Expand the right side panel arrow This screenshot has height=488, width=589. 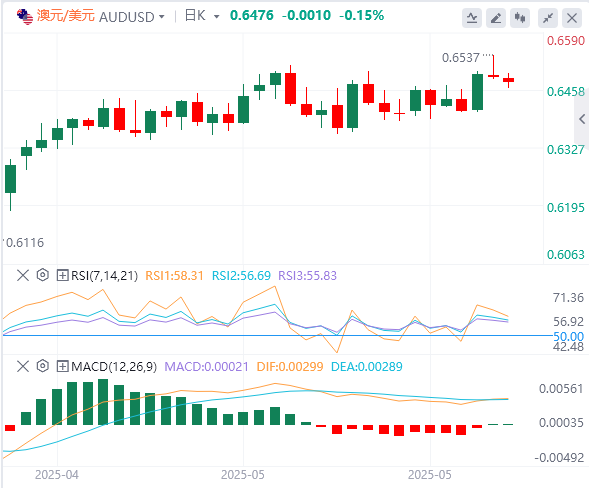point(582,119)
